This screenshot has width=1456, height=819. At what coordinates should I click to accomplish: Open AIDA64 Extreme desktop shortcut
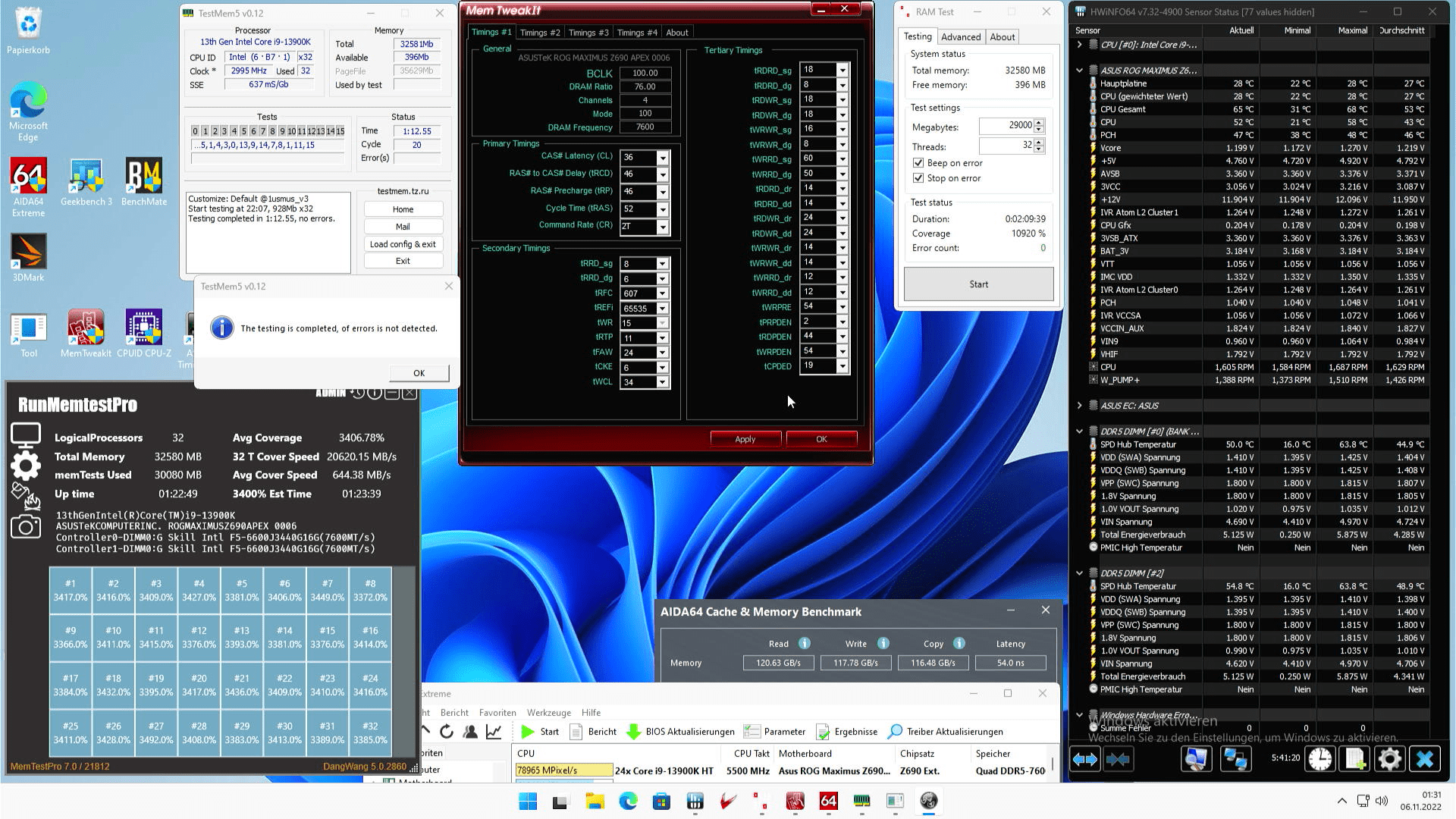28,187
